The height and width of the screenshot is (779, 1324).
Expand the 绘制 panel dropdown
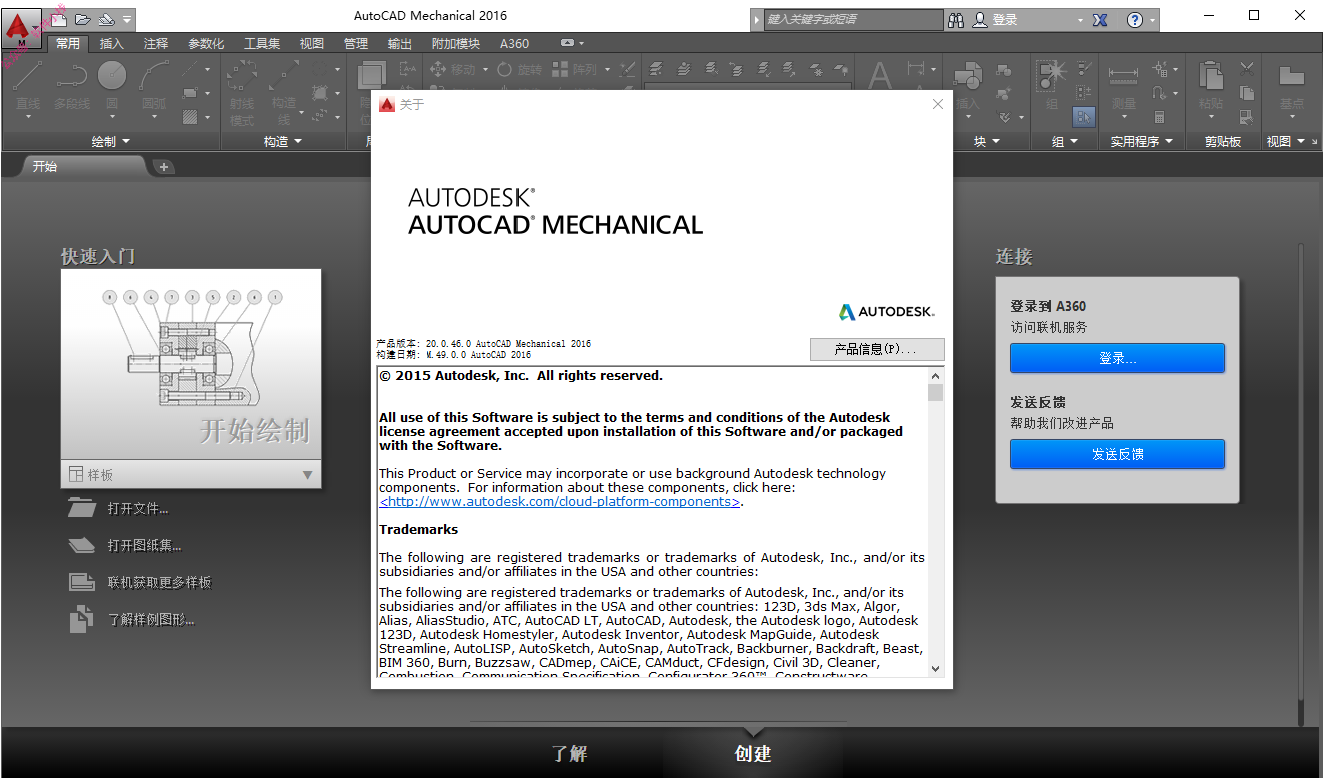tap(111, 142)
